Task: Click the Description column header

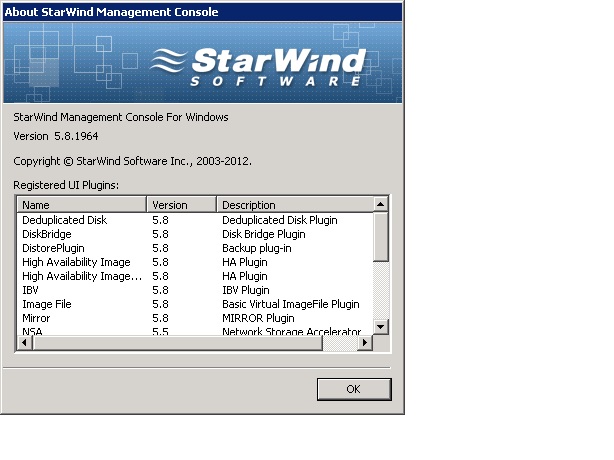Action: coord(295,205)
